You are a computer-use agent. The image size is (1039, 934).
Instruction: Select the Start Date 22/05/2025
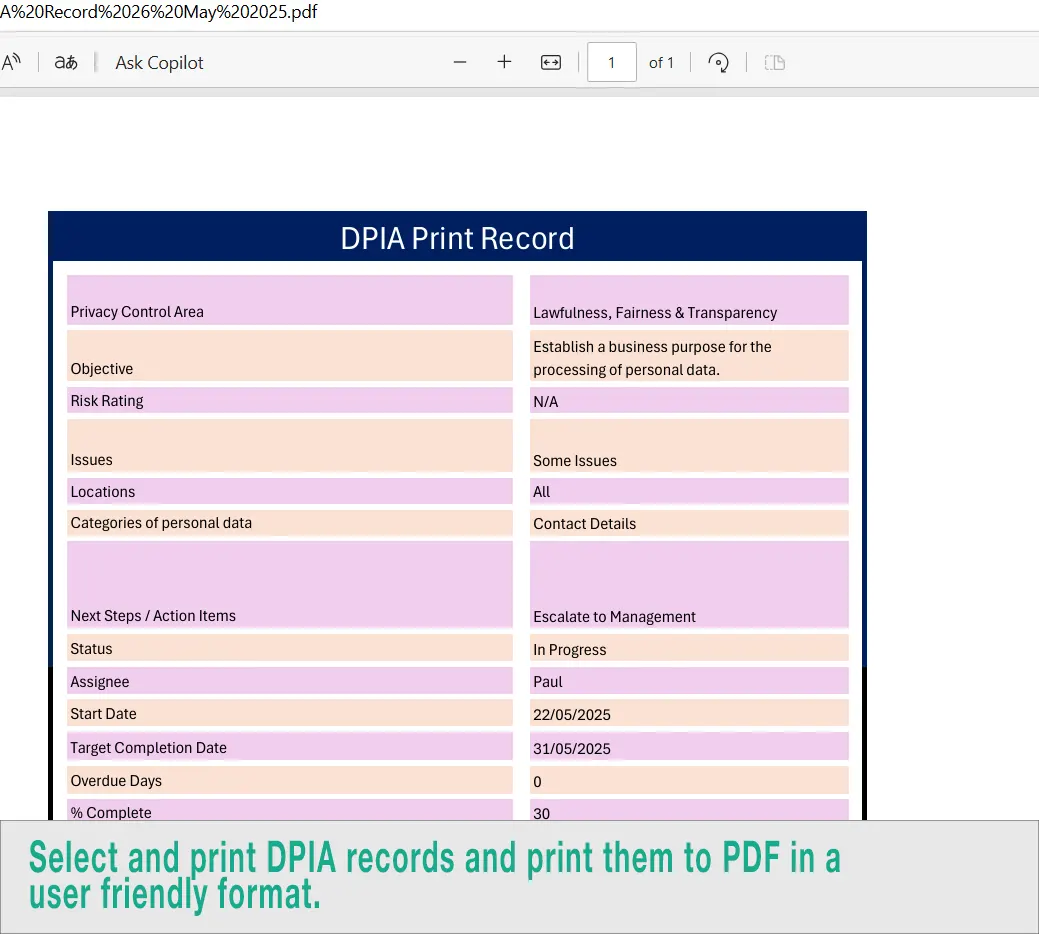point(689,714)
